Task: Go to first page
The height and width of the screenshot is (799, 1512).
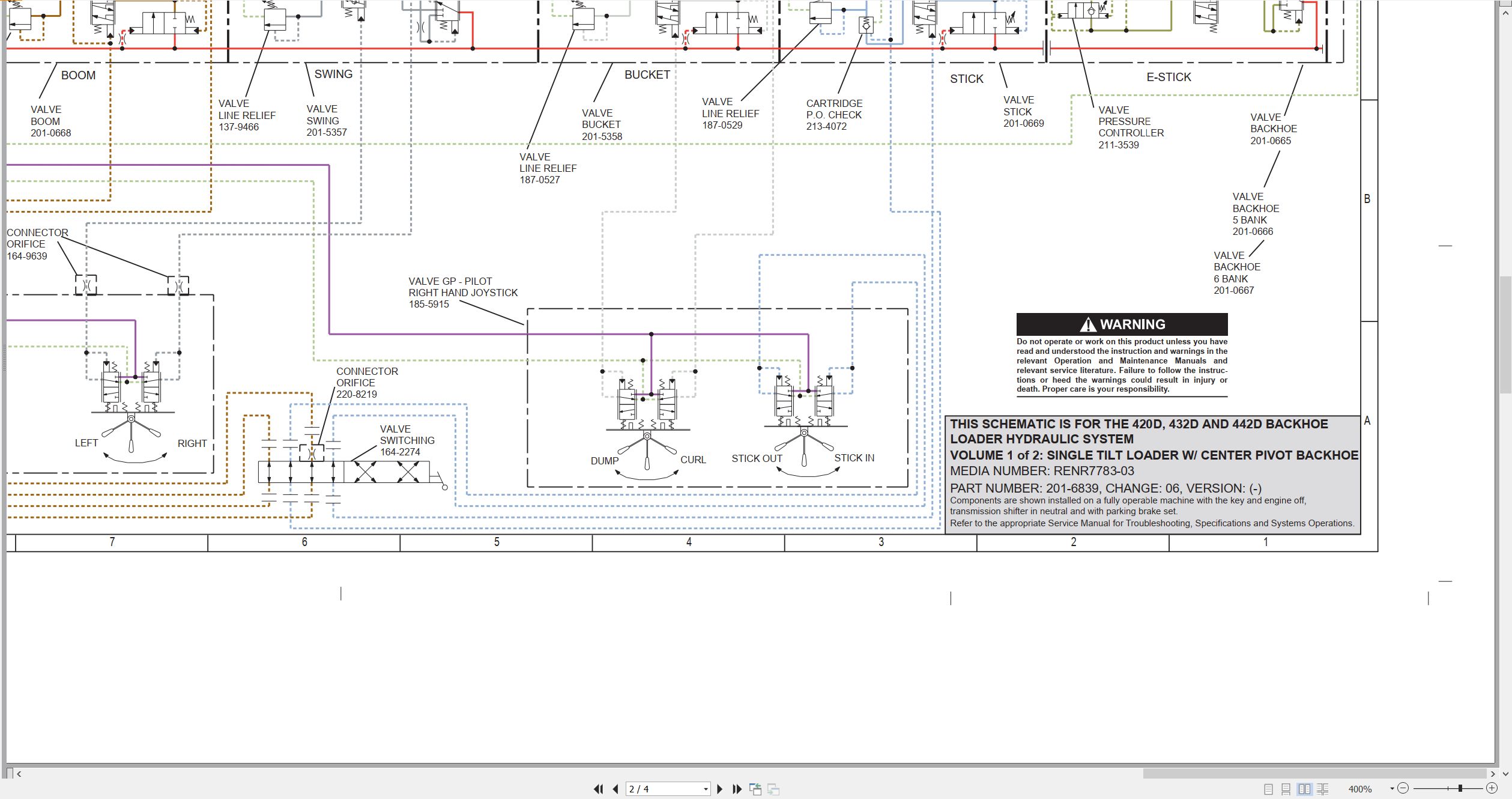Action: click(x=598, y=789)
